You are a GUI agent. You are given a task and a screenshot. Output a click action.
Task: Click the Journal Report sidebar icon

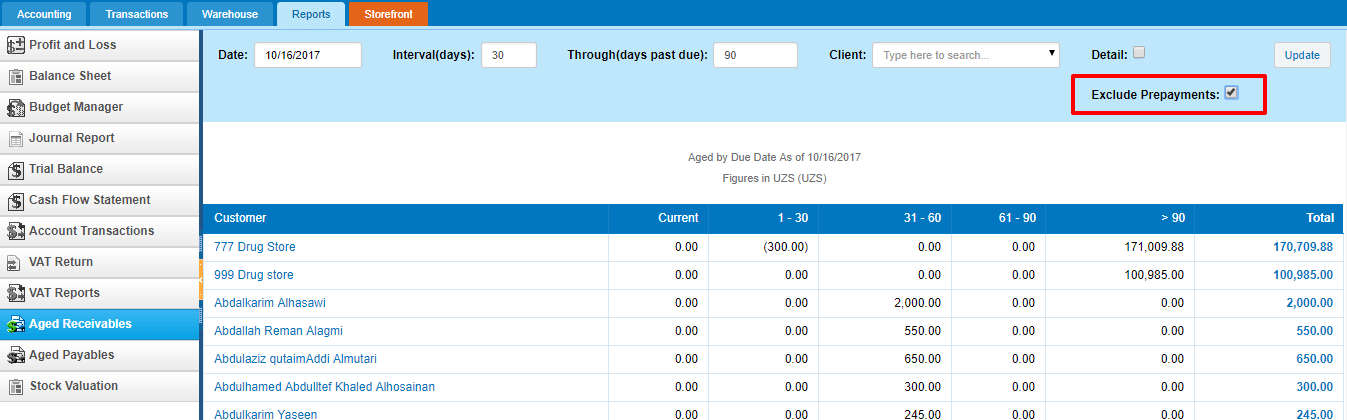(x=16, y=138)
